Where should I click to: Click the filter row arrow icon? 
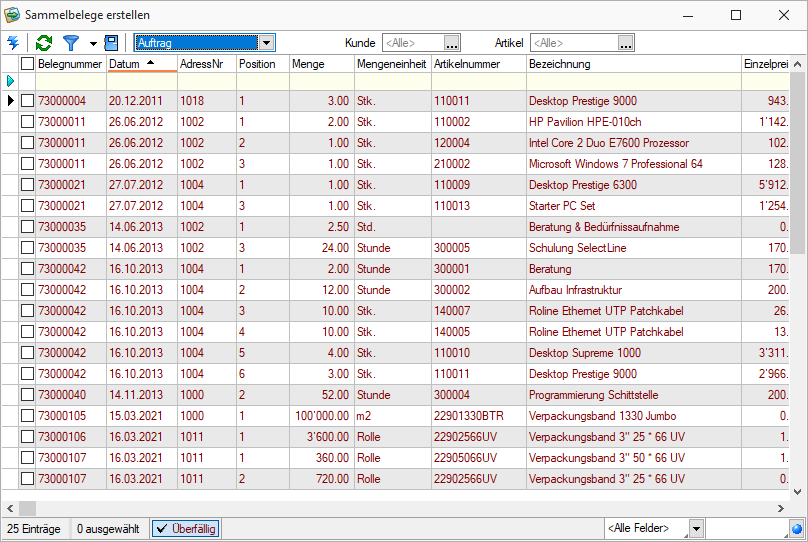(10, 81)
